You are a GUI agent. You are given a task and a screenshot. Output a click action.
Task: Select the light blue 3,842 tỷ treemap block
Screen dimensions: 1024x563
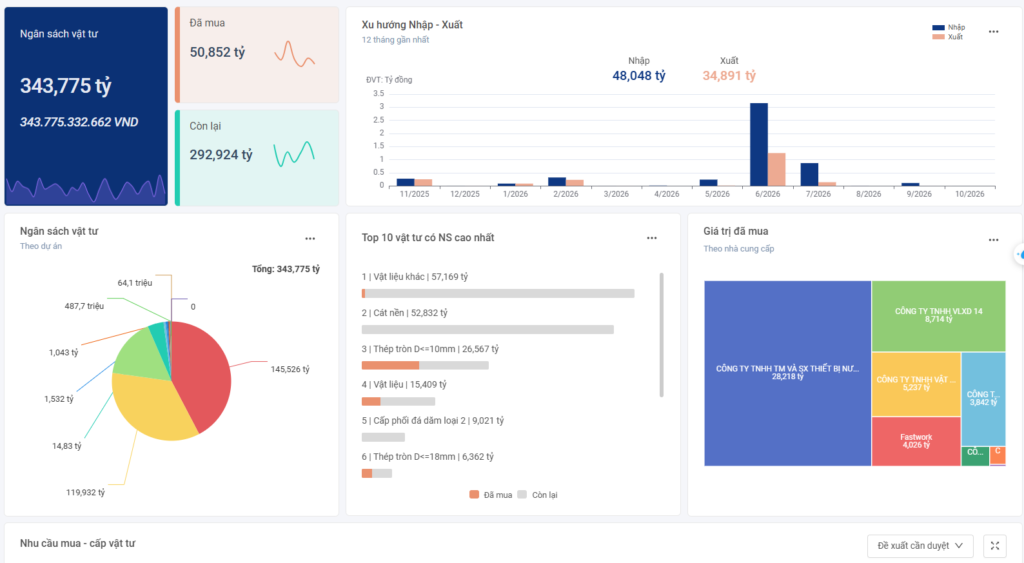(x=984, y=399)
